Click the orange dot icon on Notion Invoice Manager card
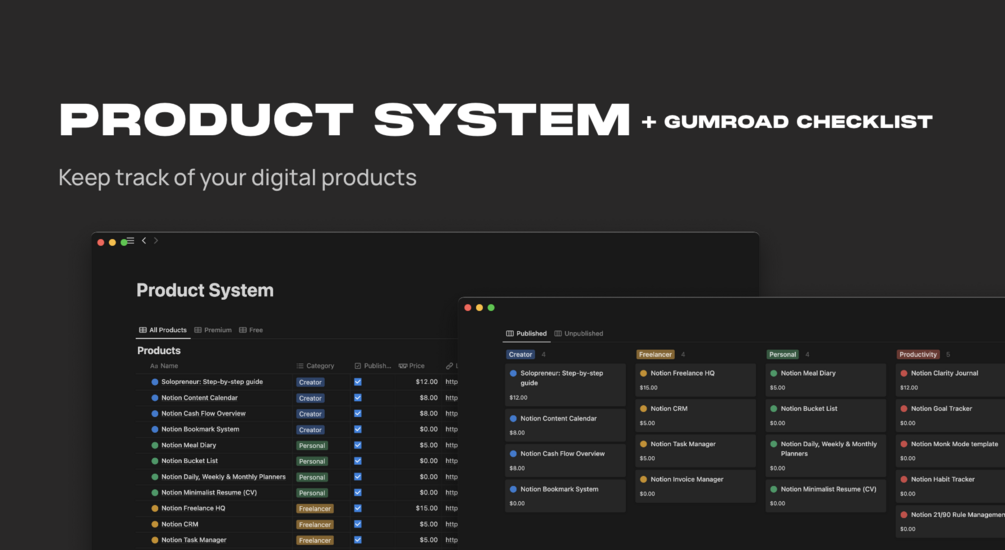This screenshot has width=1005, height=550. click(644, 479)
